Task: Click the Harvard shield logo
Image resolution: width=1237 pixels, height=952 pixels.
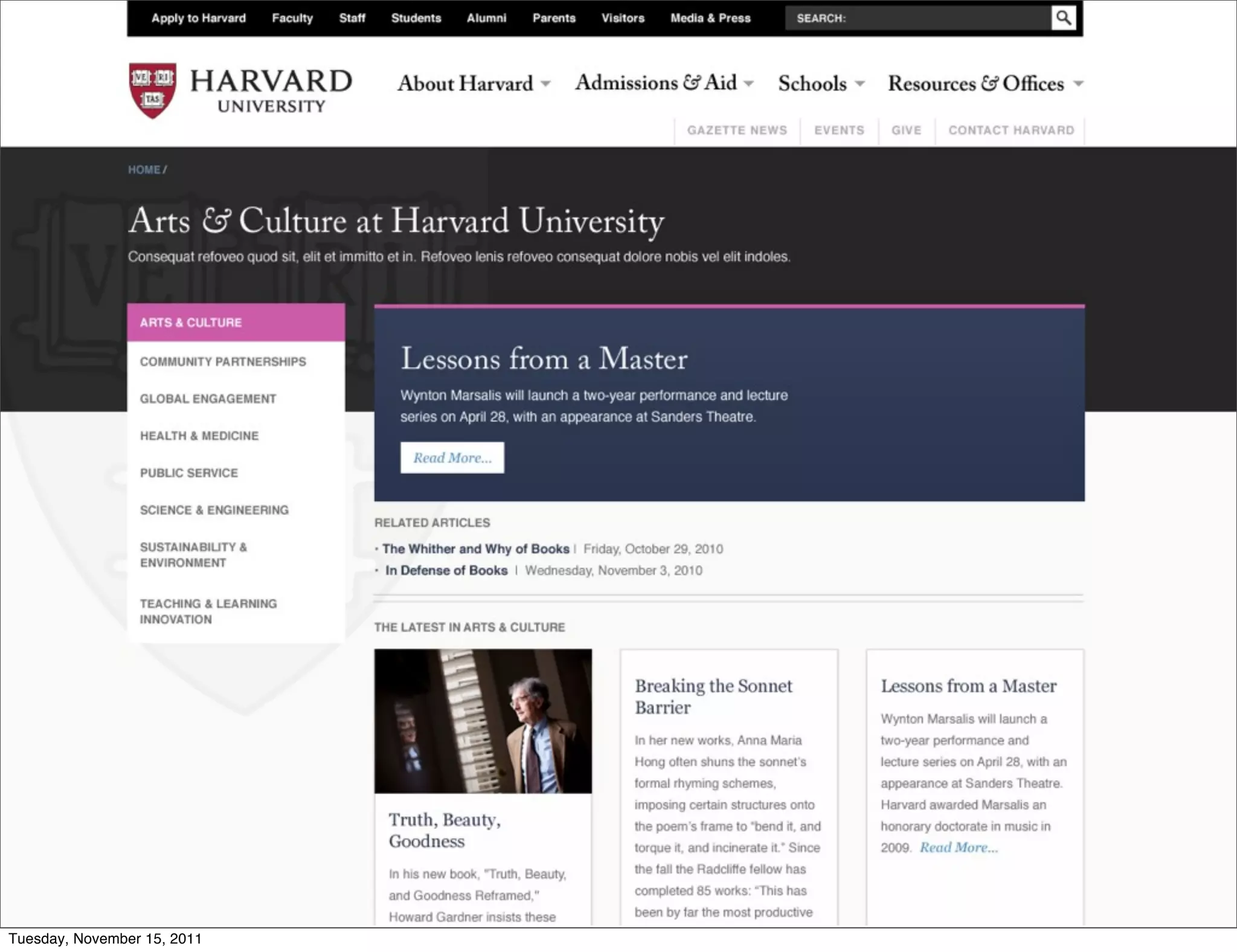Action: tap(153, 91)
